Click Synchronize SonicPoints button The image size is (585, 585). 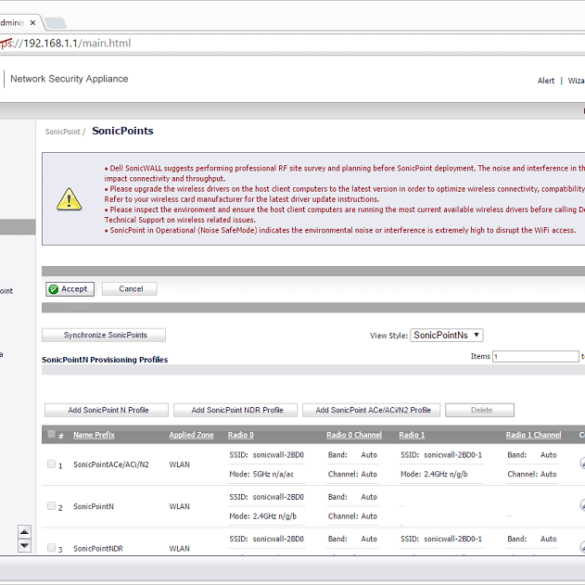click(104, 335)
